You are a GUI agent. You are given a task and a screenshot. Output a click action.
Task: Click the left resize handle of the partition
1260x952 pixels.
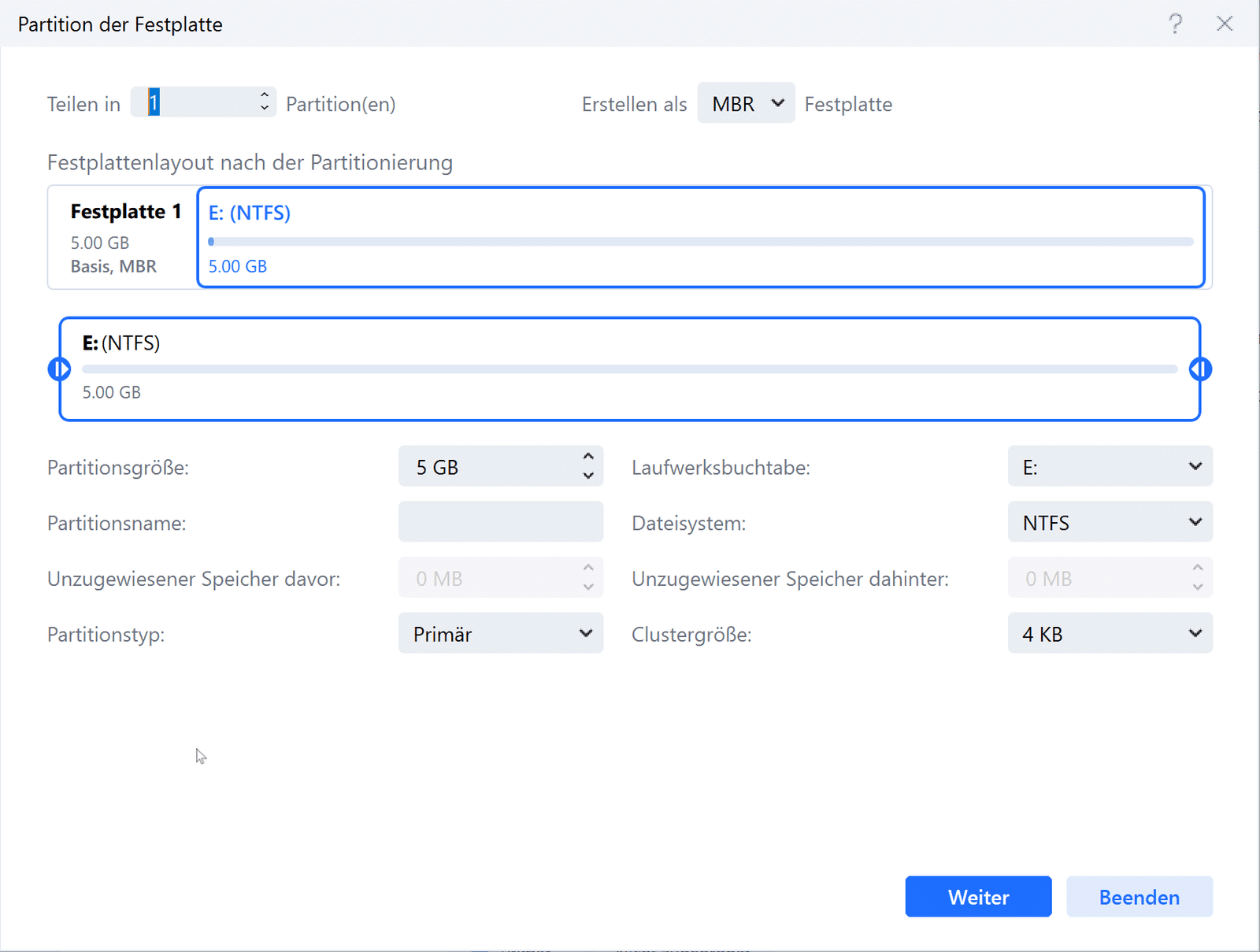(60, 368)
